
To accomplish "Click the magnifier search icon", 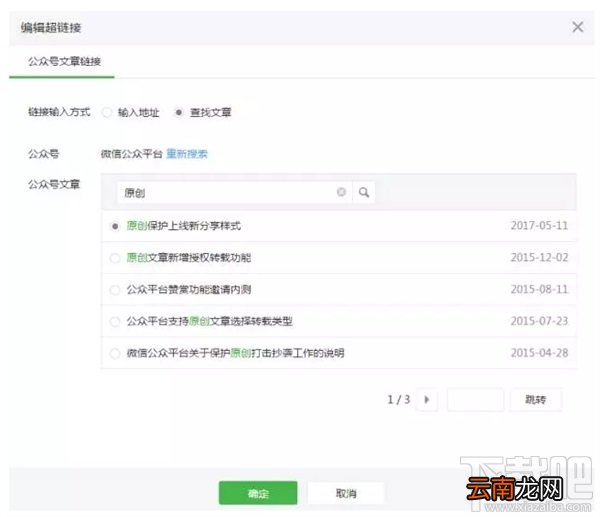I will 364,192.
